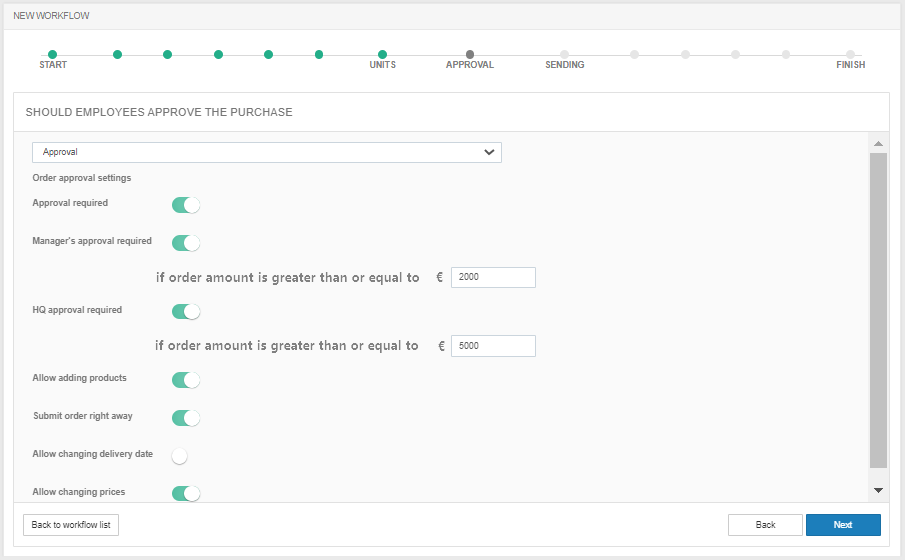Click the START step marker
The image size is (905, 560).
point(52,55)
